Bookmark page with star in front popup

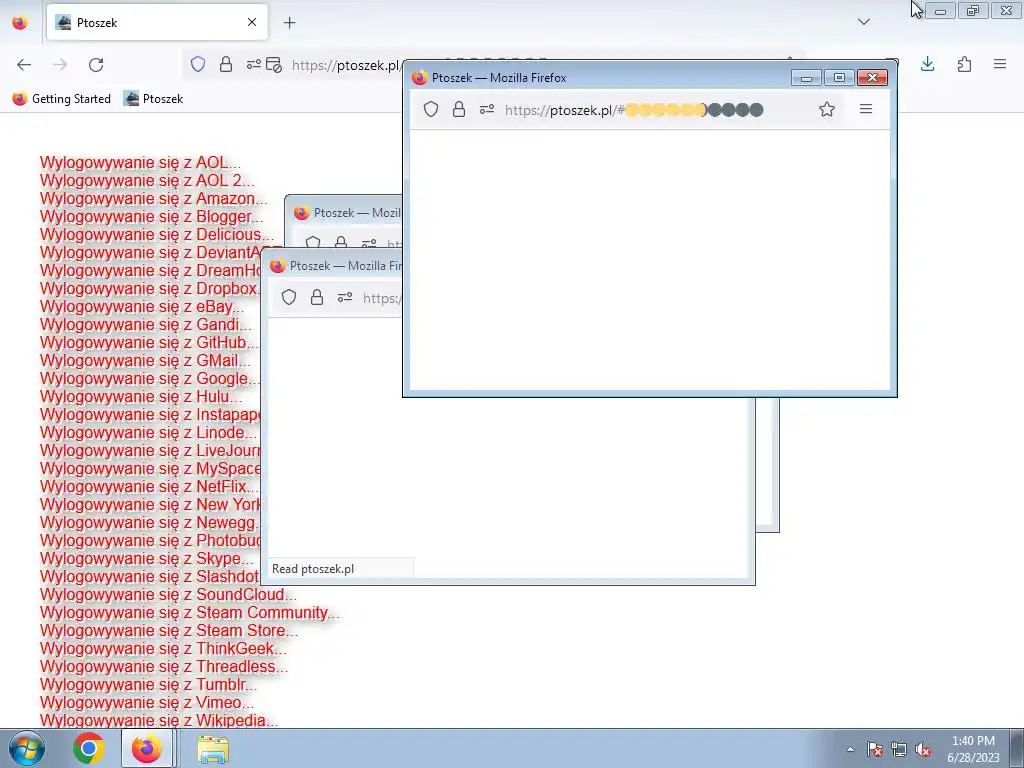(827, 109)
